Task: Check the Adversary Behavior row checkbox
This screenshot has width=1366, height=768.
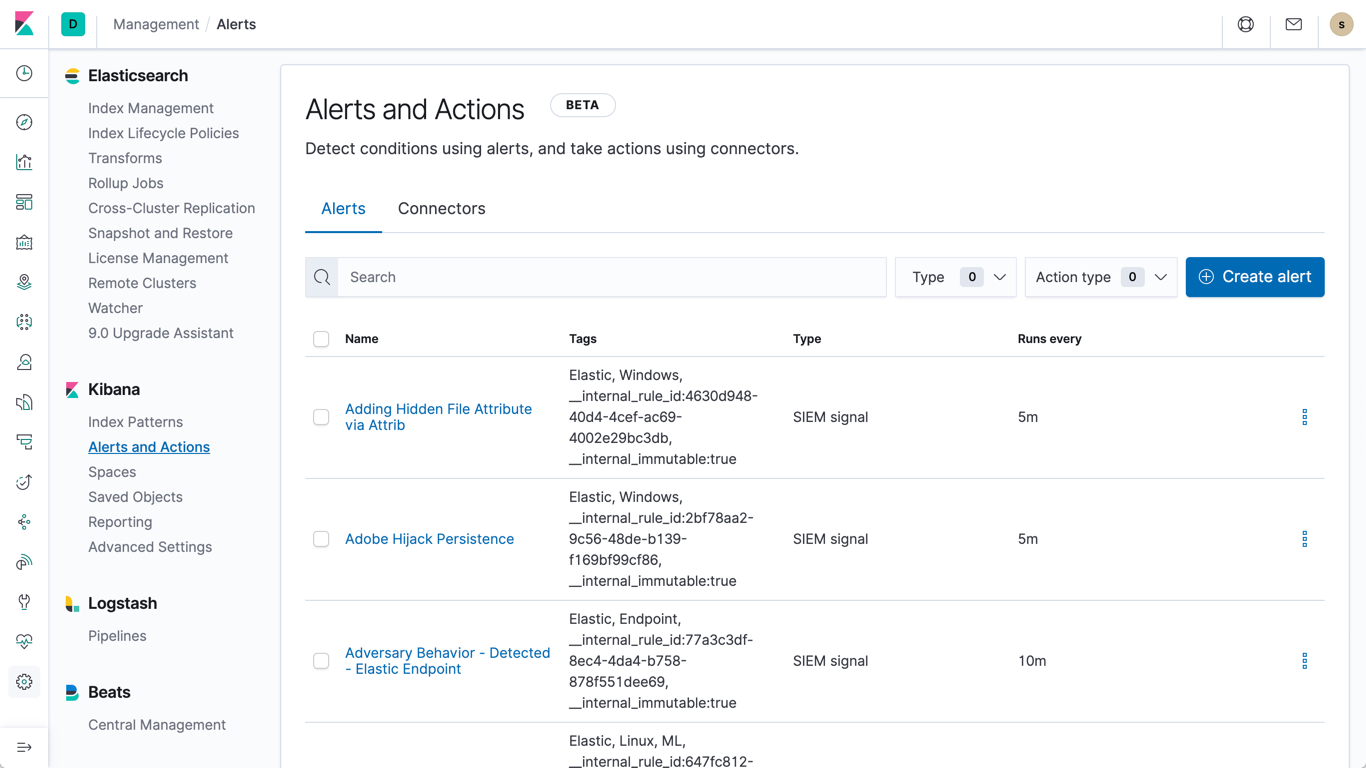Action: (321, 661)
